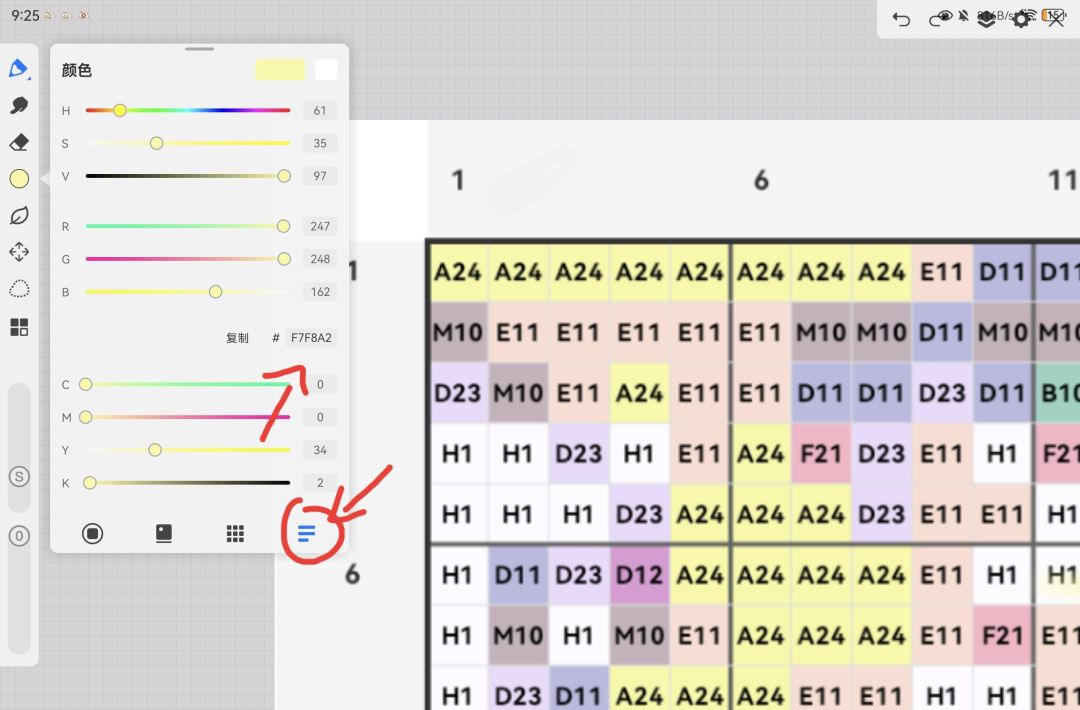Tap the yellow current color swatch
This screenshot has height=710, width=1080.
[x=280, y=70]
